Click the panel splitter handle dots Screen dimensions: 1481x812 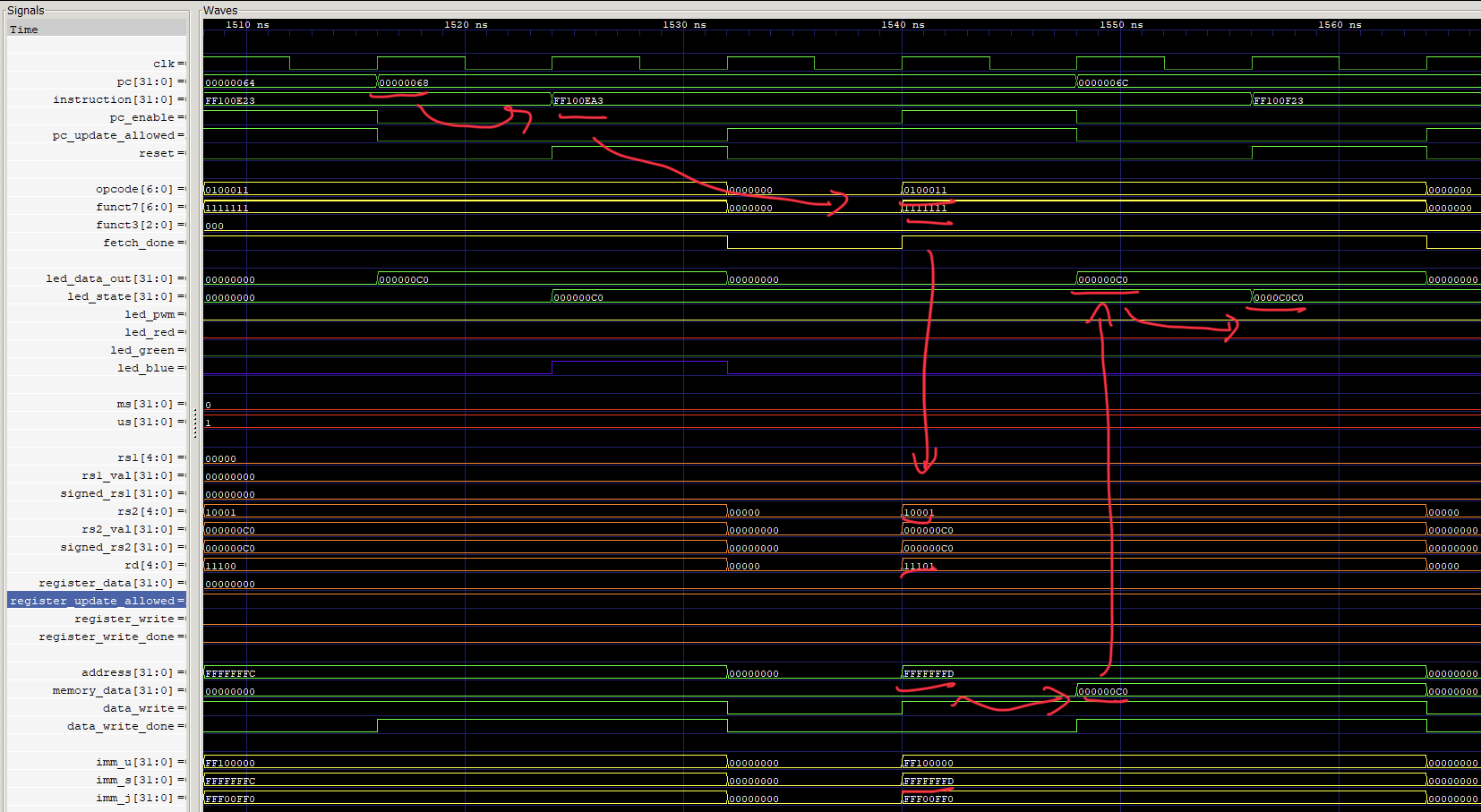tap(195, 424)
